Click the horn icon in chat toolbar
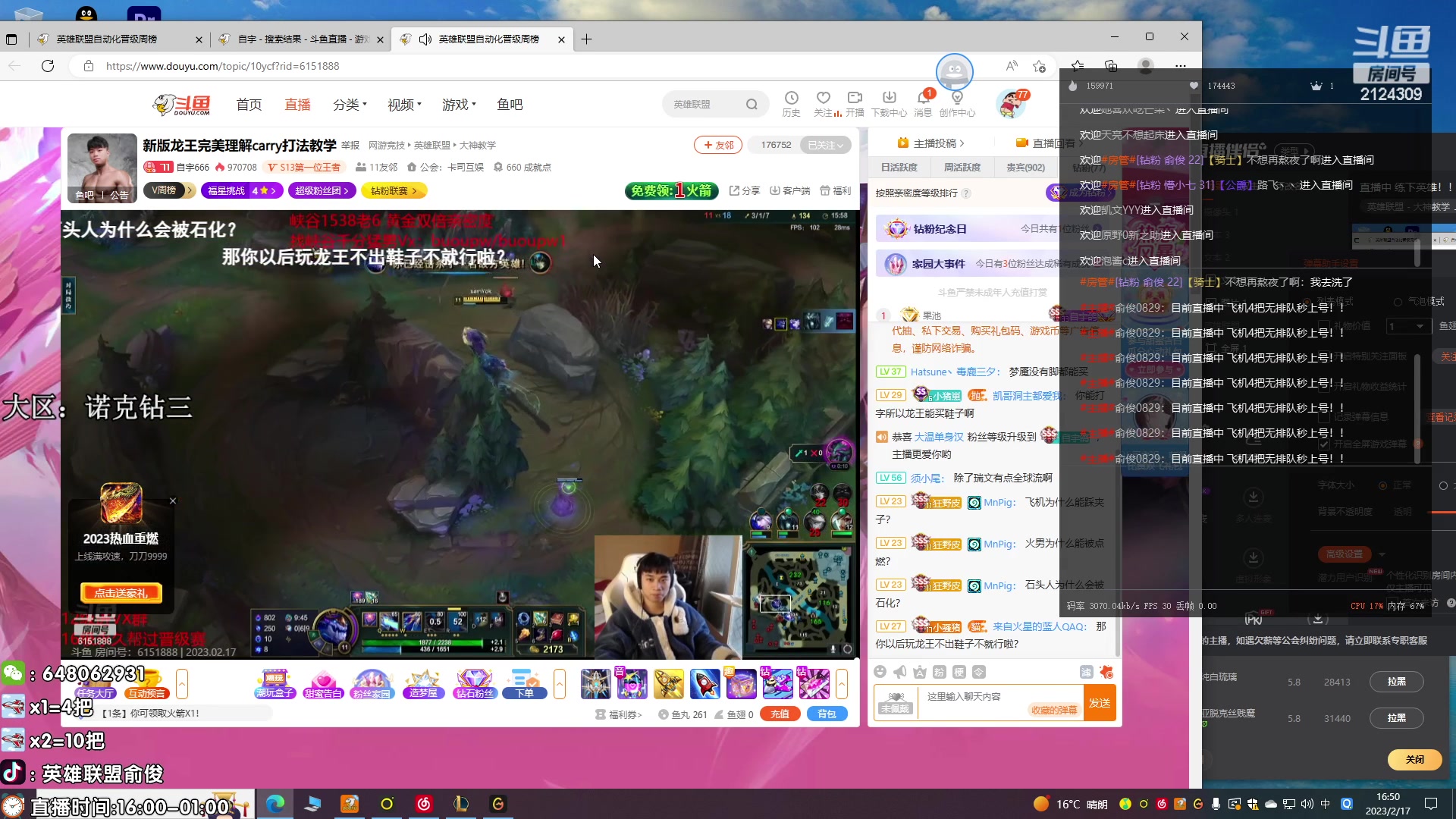 [900, 672]
